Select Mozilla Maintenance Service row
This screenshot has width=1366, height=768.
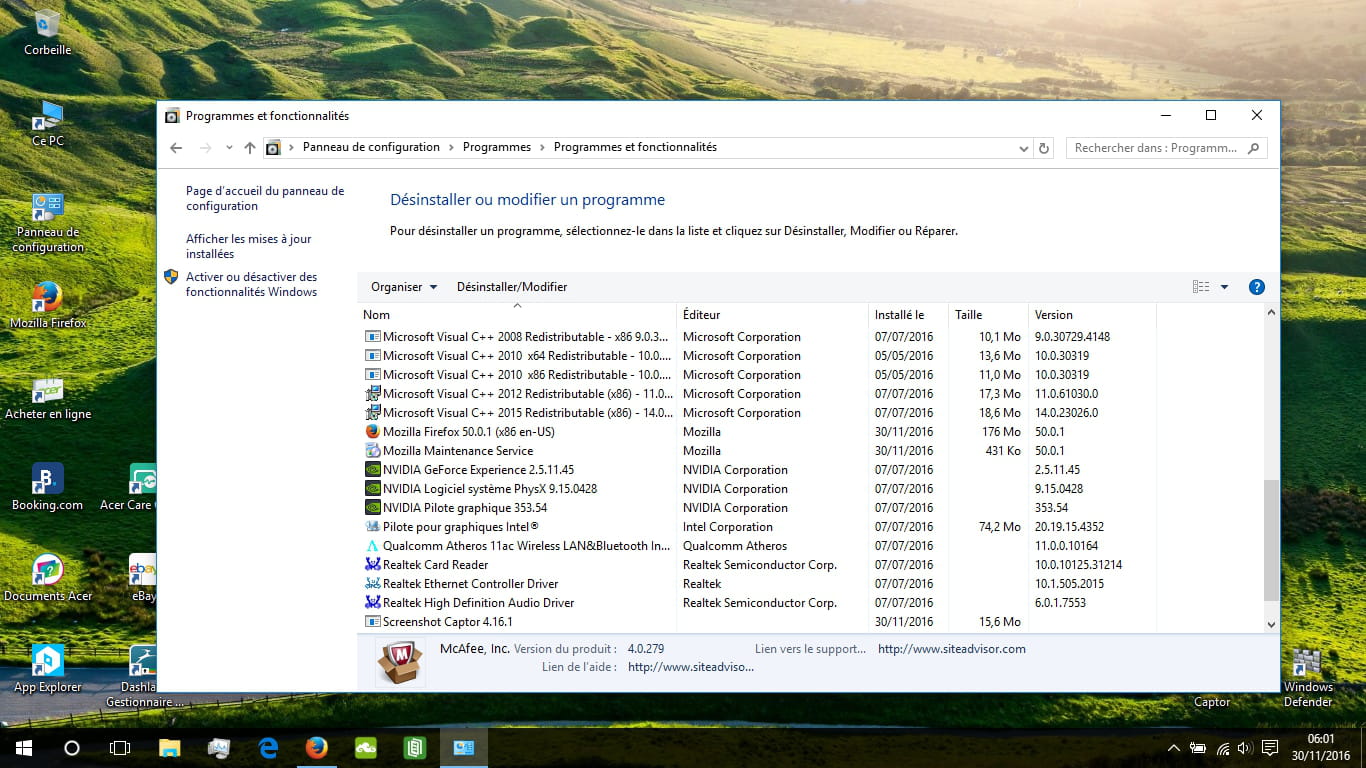[x=760, y=451]
